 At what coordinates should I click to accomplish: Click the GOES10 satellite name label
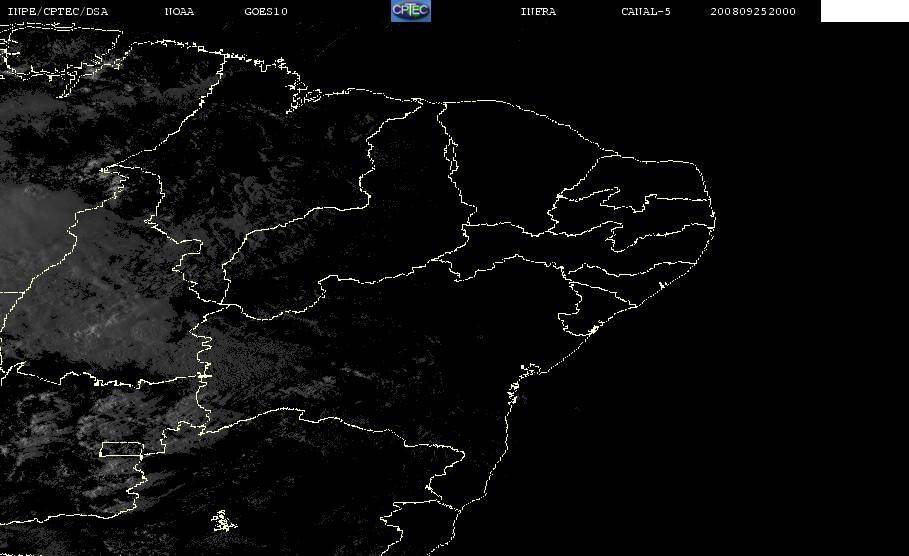point(266,11)
